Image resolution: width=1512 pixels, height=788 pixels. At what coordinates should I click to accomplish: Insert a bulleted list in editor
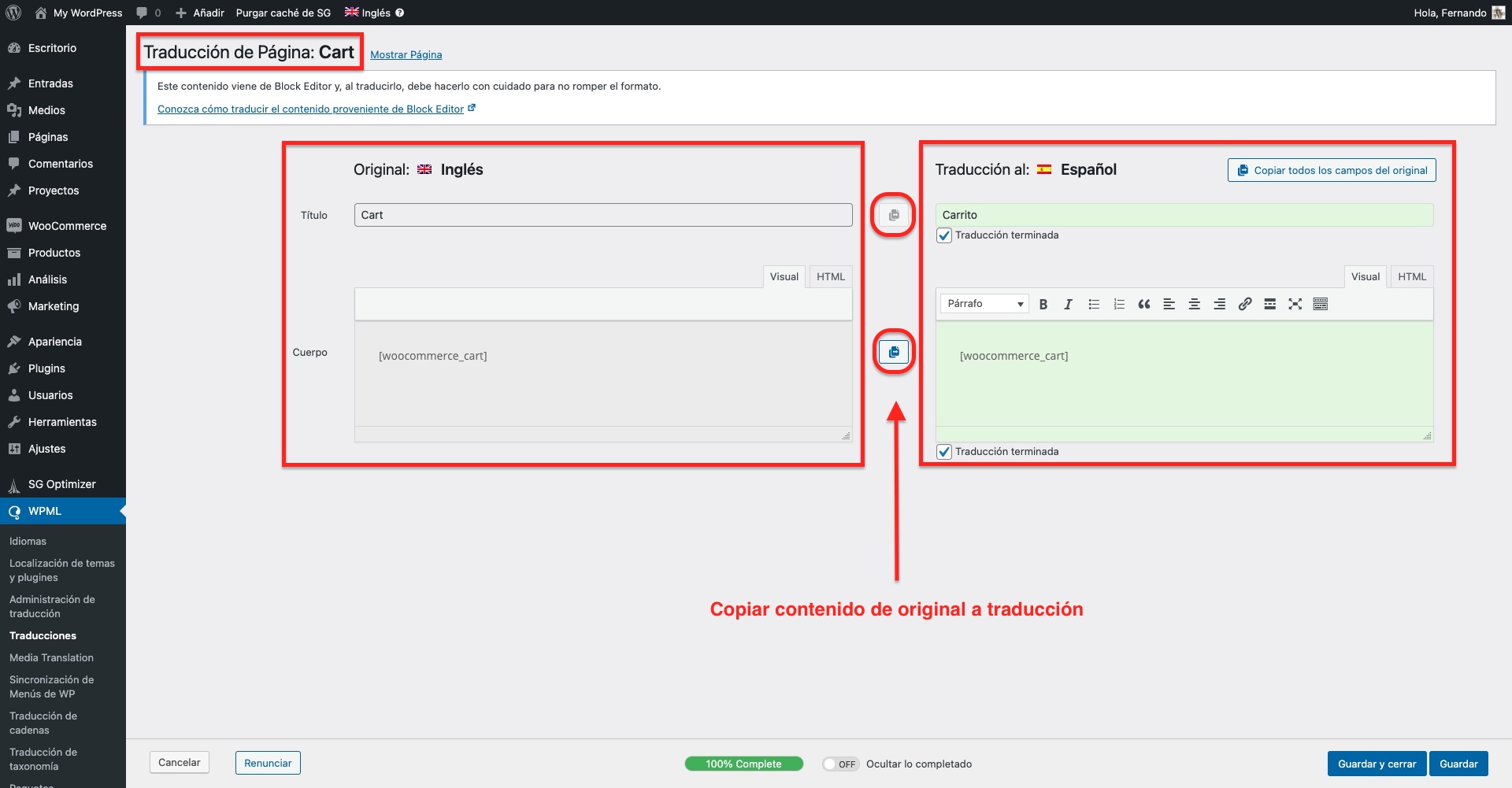click(1094, 304)
